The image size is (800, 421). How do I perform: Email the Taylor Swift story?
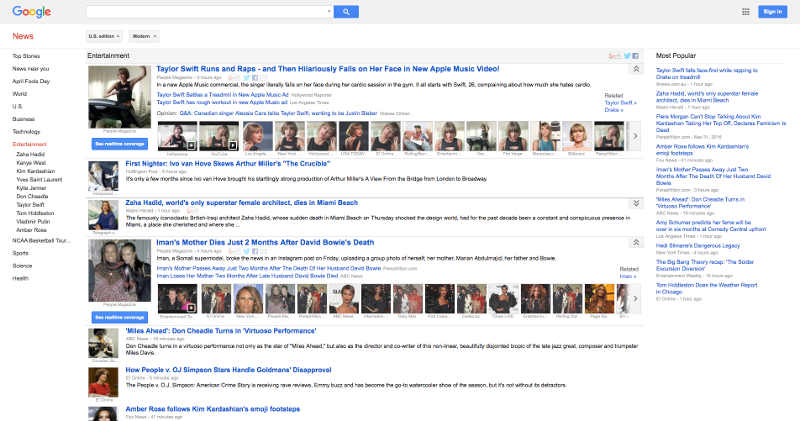(263, 78)
